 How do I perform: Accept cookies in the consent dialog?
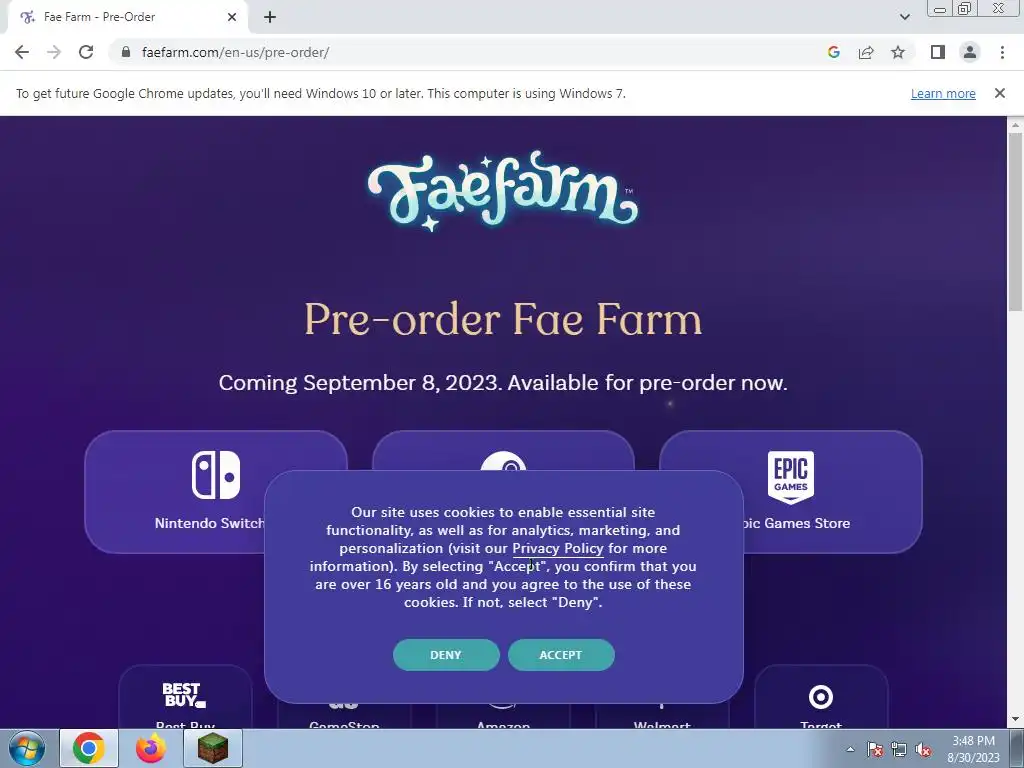(561, 655)
